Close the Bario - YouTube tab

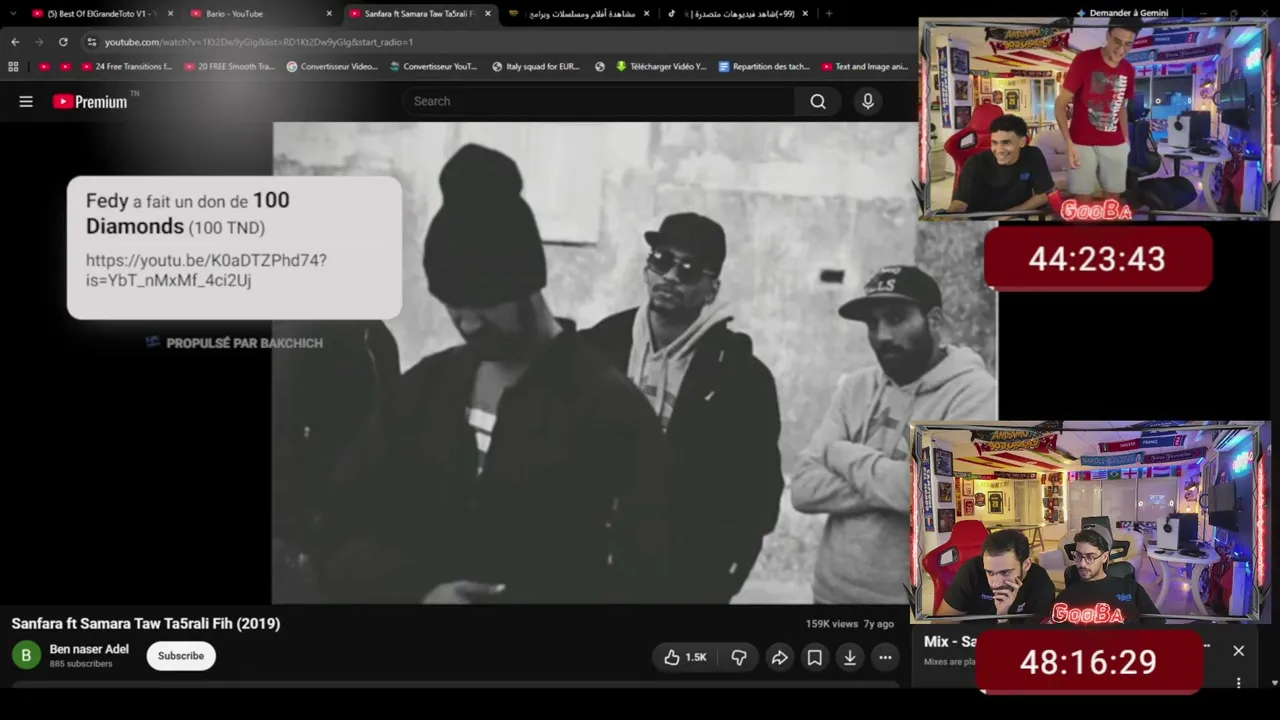coord(329,14)
